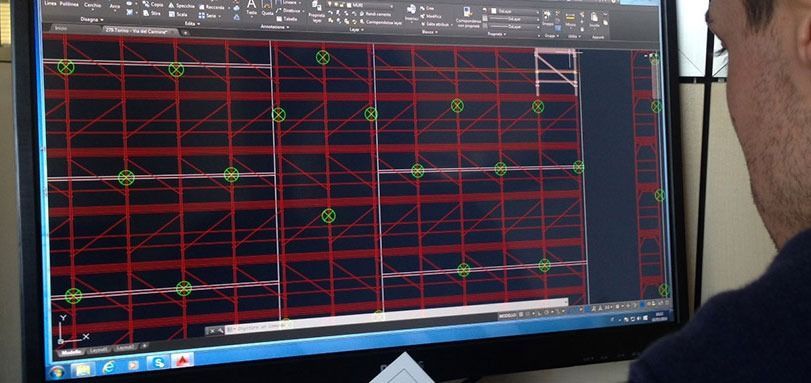Screen dimensions: 811x383
Task: Open the Windows Start menu
Action: pyautogui.click(x=57, y=372)
